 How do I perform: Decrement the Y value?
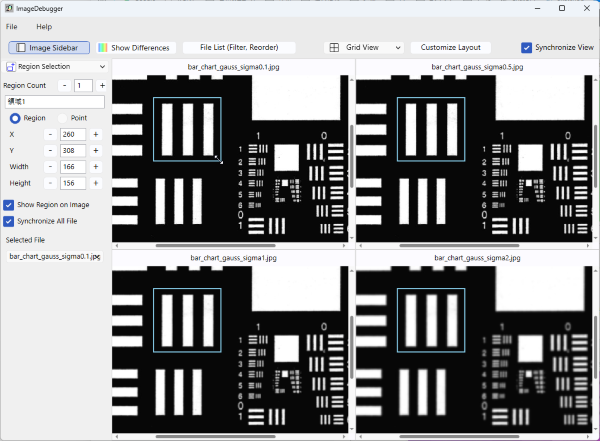pyautogui.click(x=50, y=150)
